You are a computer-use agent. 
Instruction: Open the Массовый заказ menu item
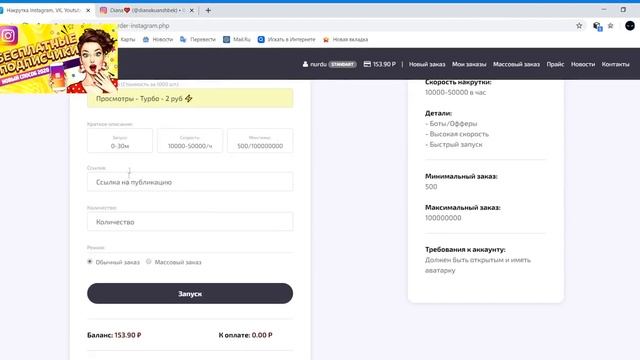[x=516, y=64]
